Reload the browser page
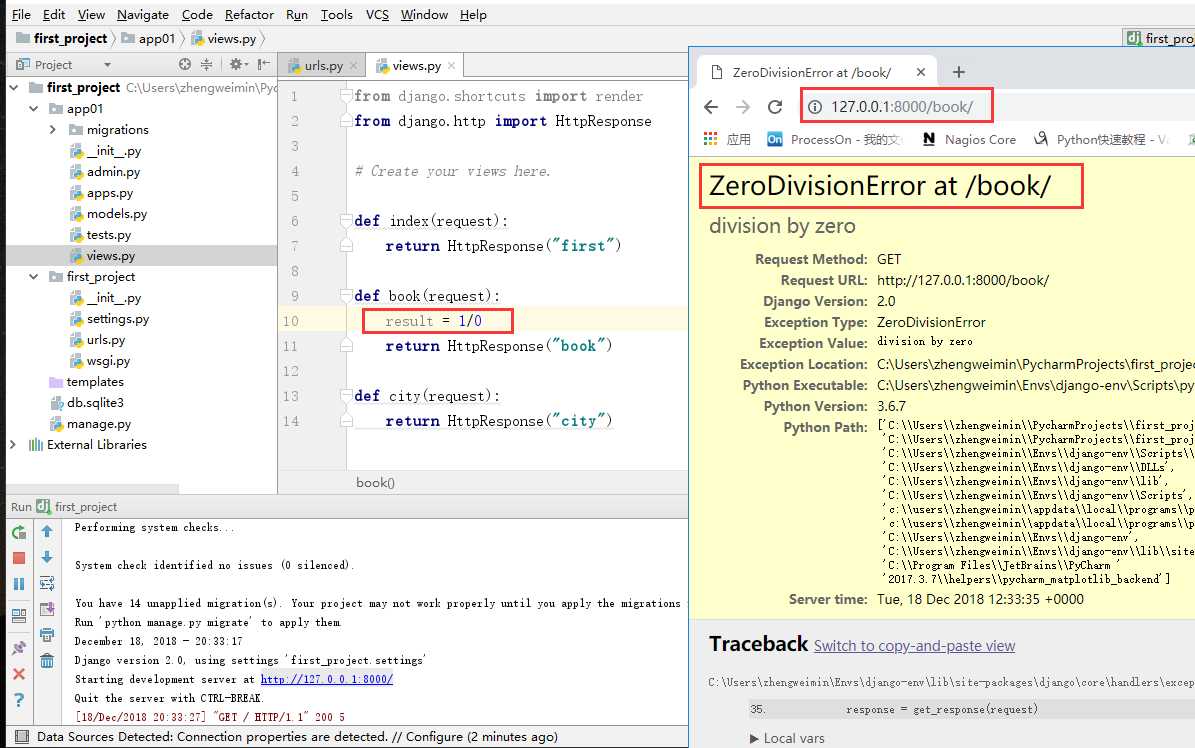 pos(774,107)
